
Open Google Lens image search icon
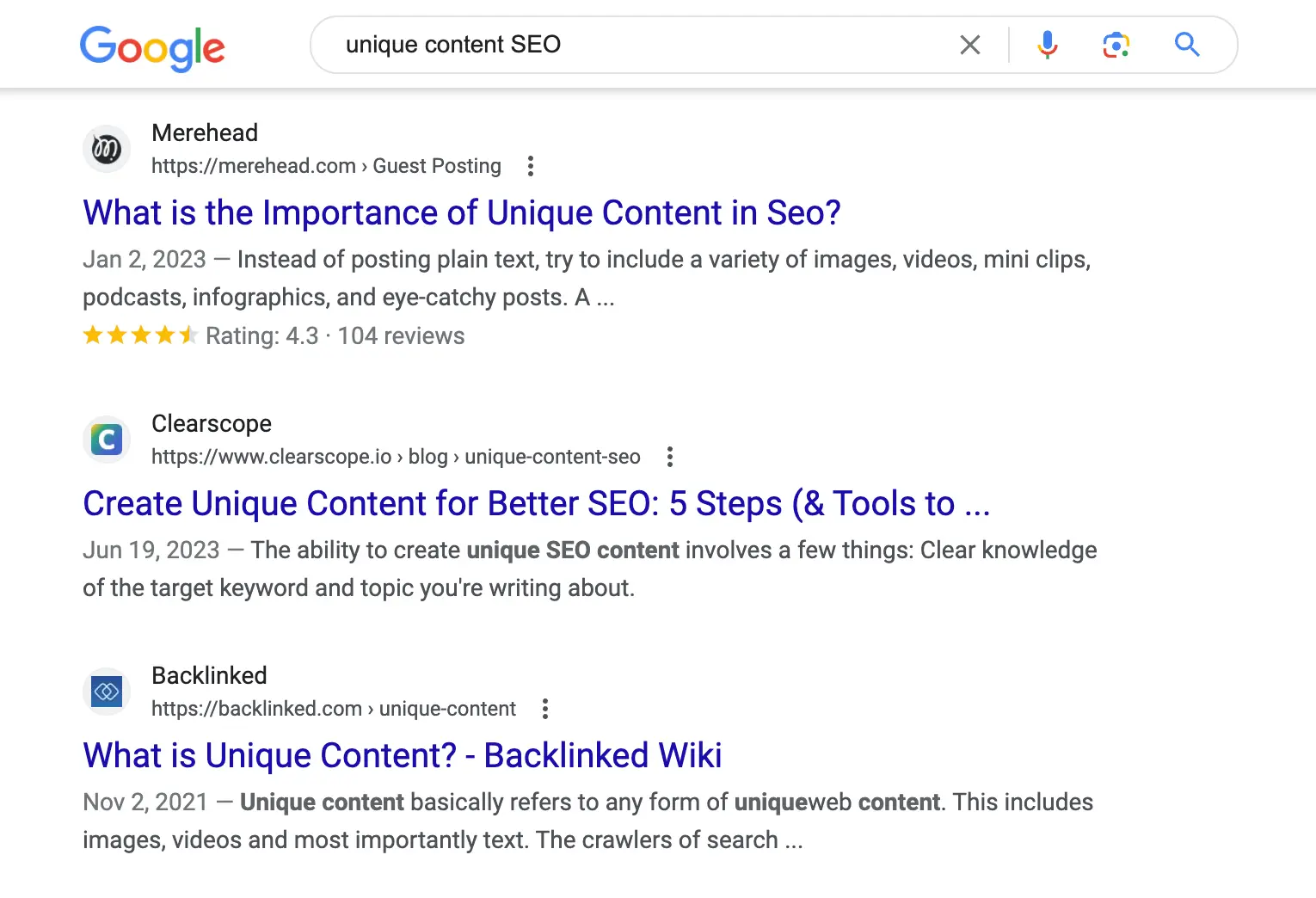click(x=1116, y=45)
